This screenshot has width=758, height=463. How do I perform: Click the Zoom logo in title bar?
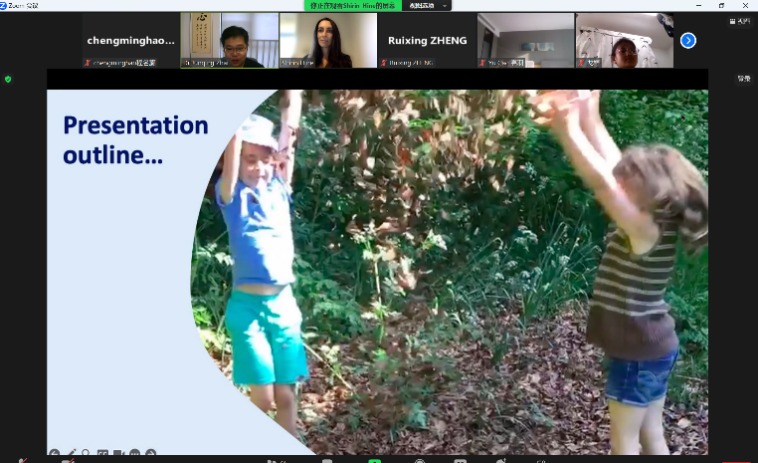5,5
